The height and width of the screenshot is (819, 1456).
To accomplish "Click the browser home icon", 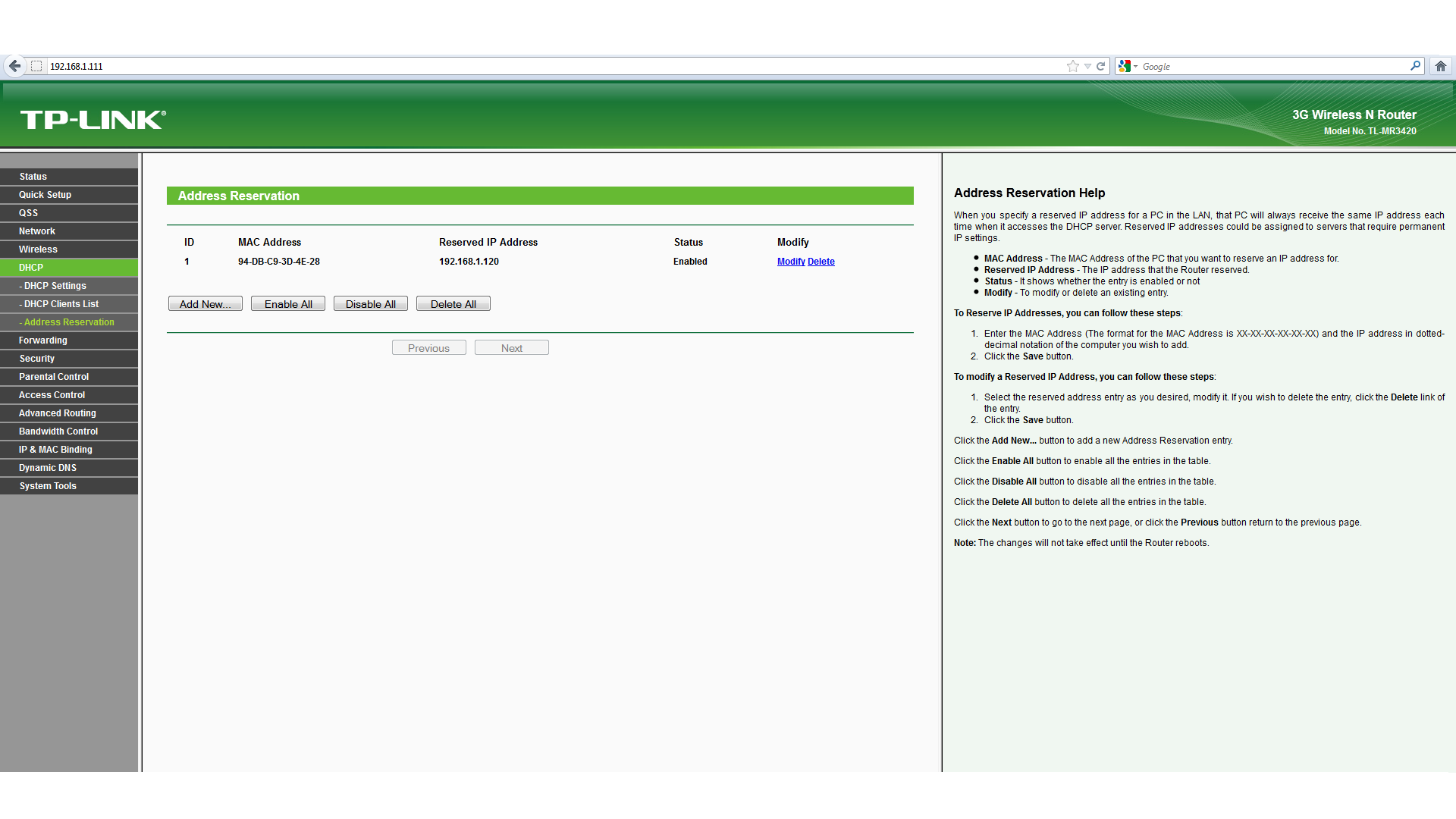I will tap(1440, 66).
